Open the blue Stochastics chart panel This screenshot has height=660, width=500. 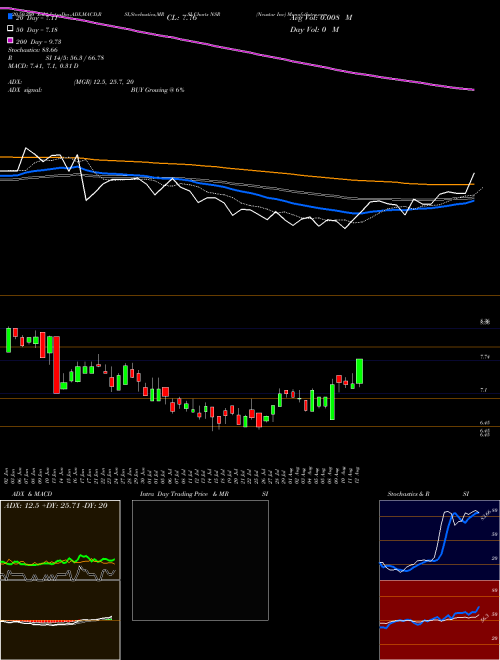pos(439,540)
